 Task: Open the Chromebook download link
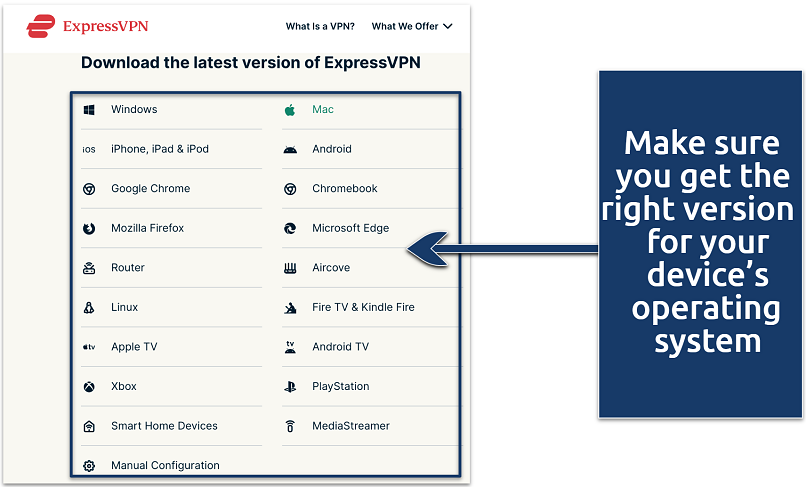[345, 189]
